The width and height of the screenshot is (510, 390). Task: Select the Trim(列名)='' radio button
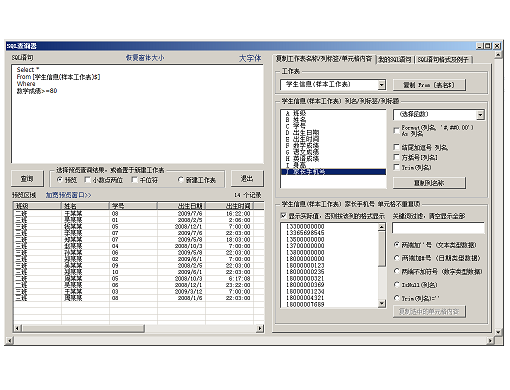tap(397, 298)
